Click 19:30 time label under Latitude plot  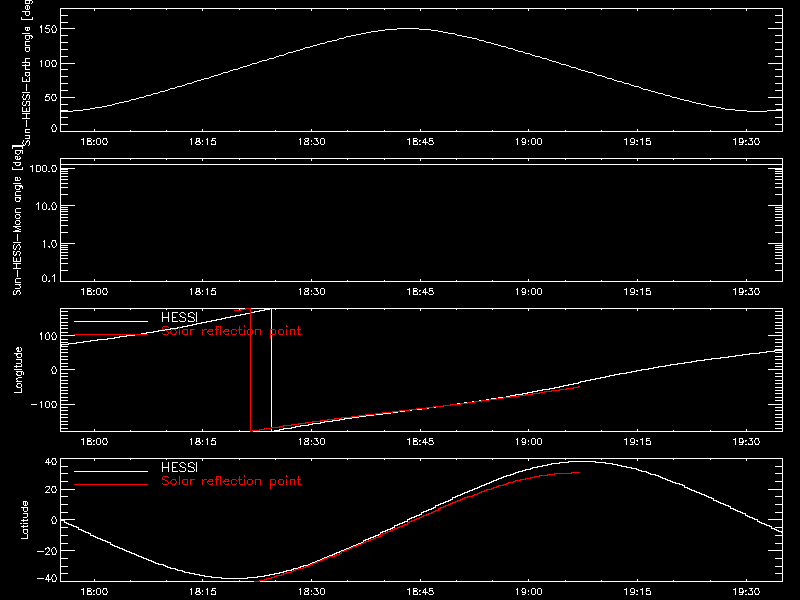pyautogui.click(x=746, y=591)
